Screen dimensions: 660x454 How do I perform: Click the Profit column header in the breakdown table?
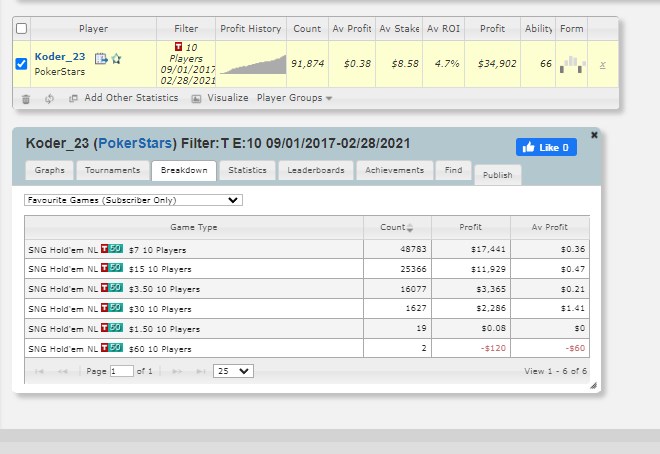point(471,227)
